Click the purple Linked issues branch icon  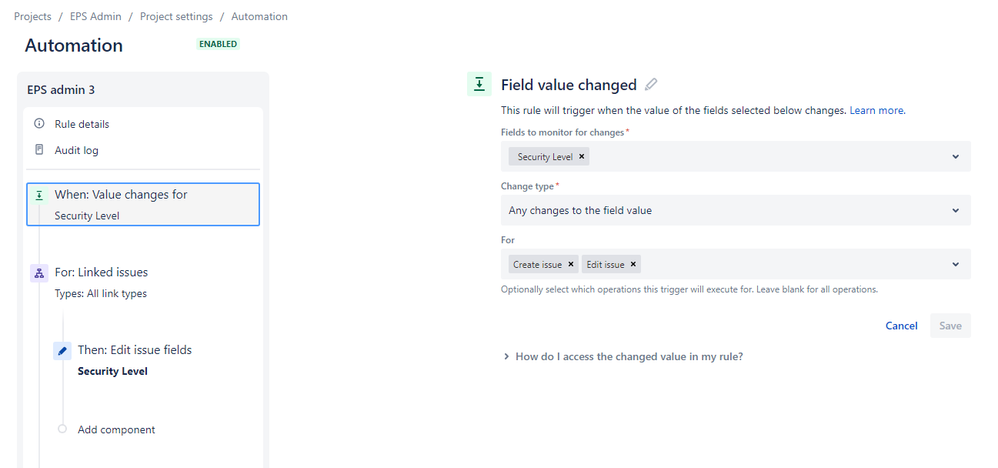click(x=39, y=273)
